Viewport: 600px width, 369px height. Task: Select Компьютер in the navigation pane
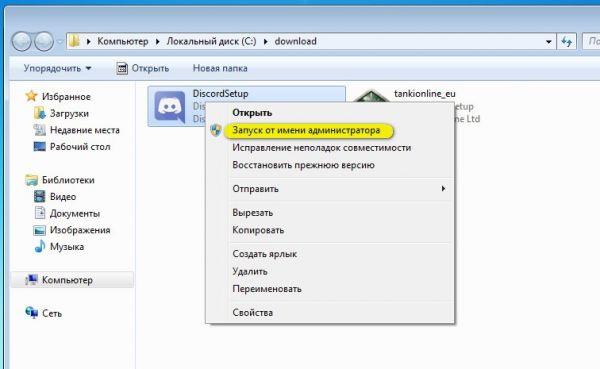point(67,280)
